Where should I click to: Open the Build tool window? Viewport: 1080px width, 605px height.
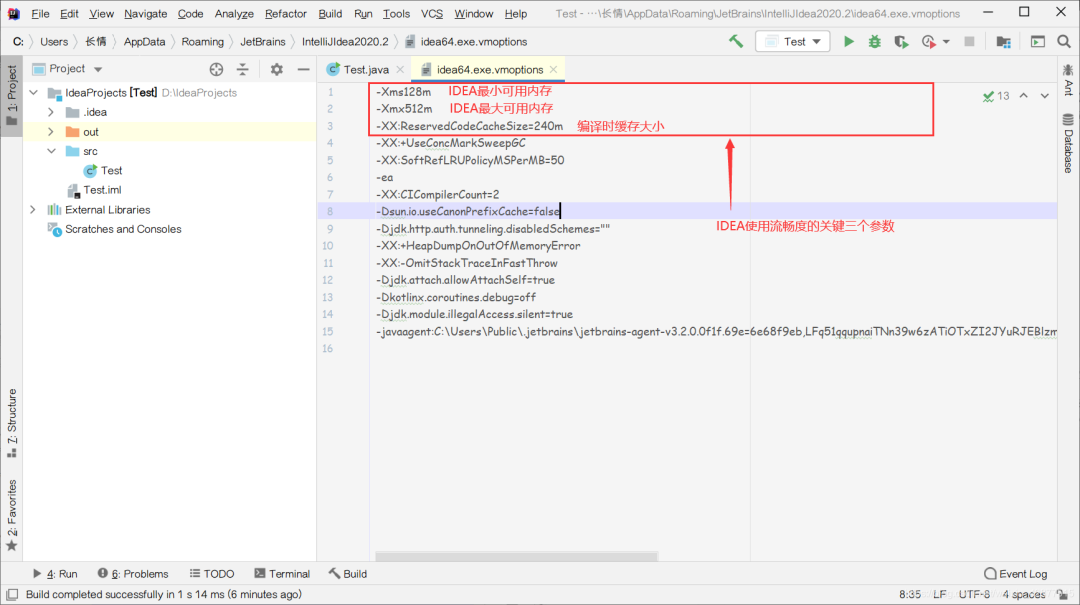click(x=348, y=573)
